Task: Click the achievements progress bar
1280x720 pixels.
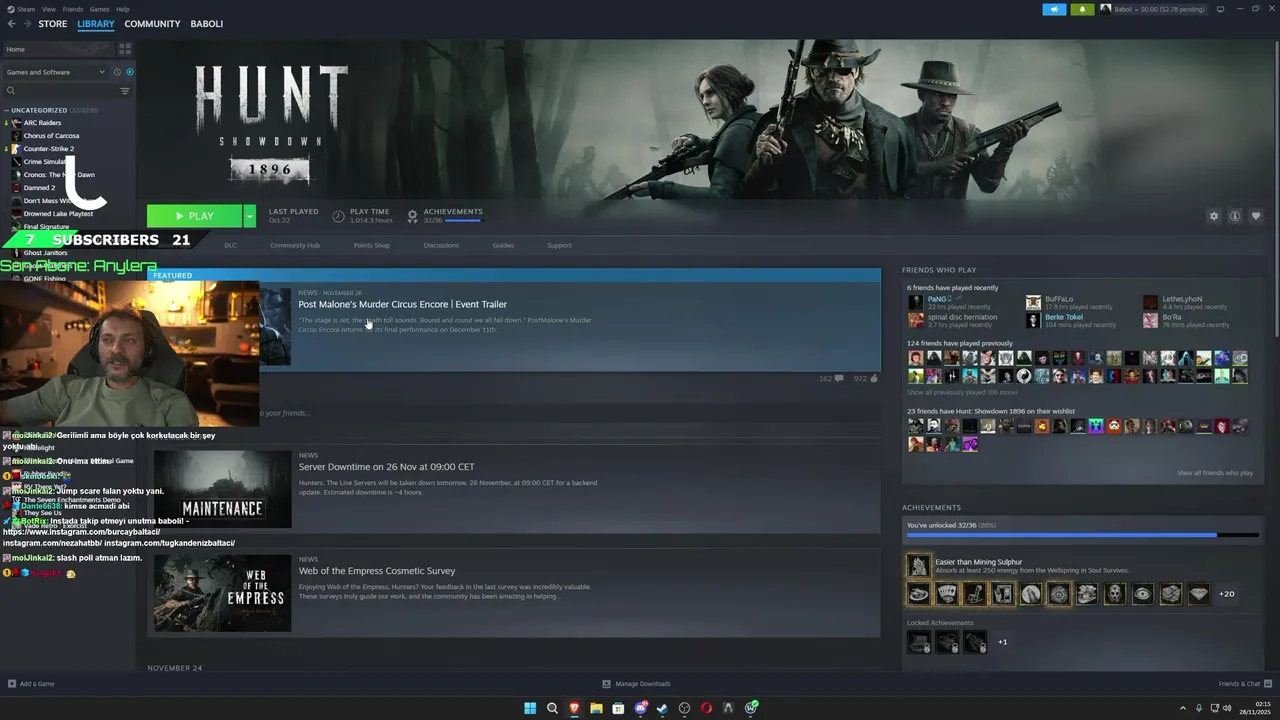Action: point(1083,535)
